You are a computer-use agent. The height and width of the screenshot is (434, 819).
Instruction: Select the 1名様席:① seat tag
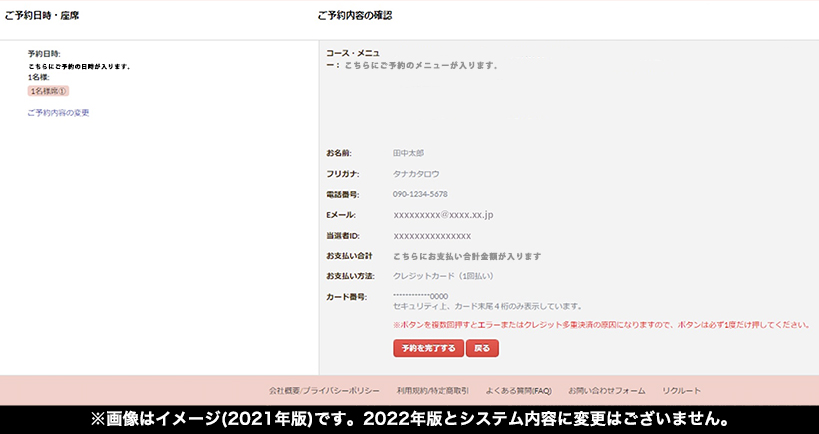coord(48,91)
